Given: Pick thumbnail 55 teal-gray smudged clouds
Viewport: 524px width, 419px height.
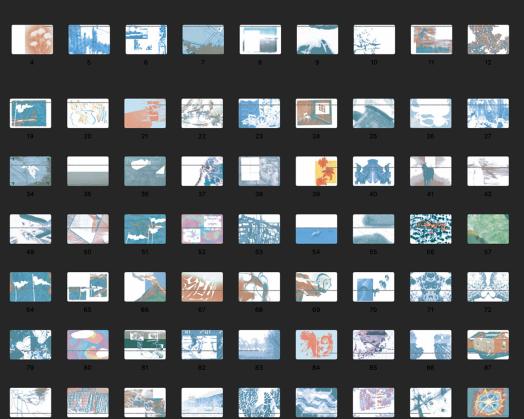Looking at the screenshot, I should tap(373, 229).
